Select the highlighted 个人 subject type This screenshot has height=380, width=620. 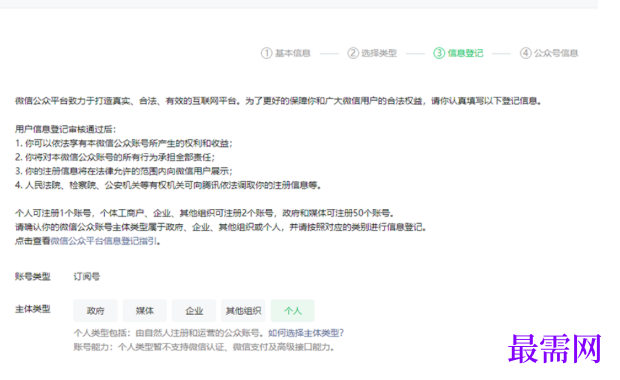pos(293,311)
